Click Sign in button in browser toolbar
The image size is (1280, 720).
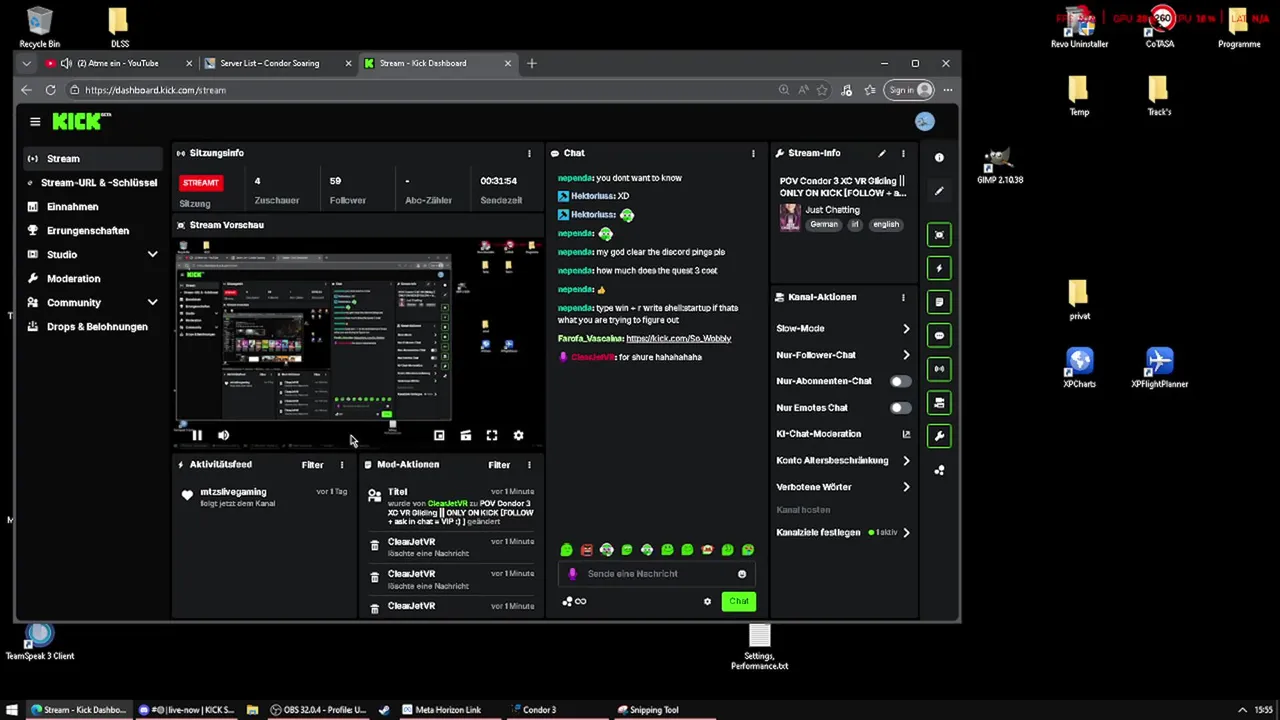tap(909, 90)
